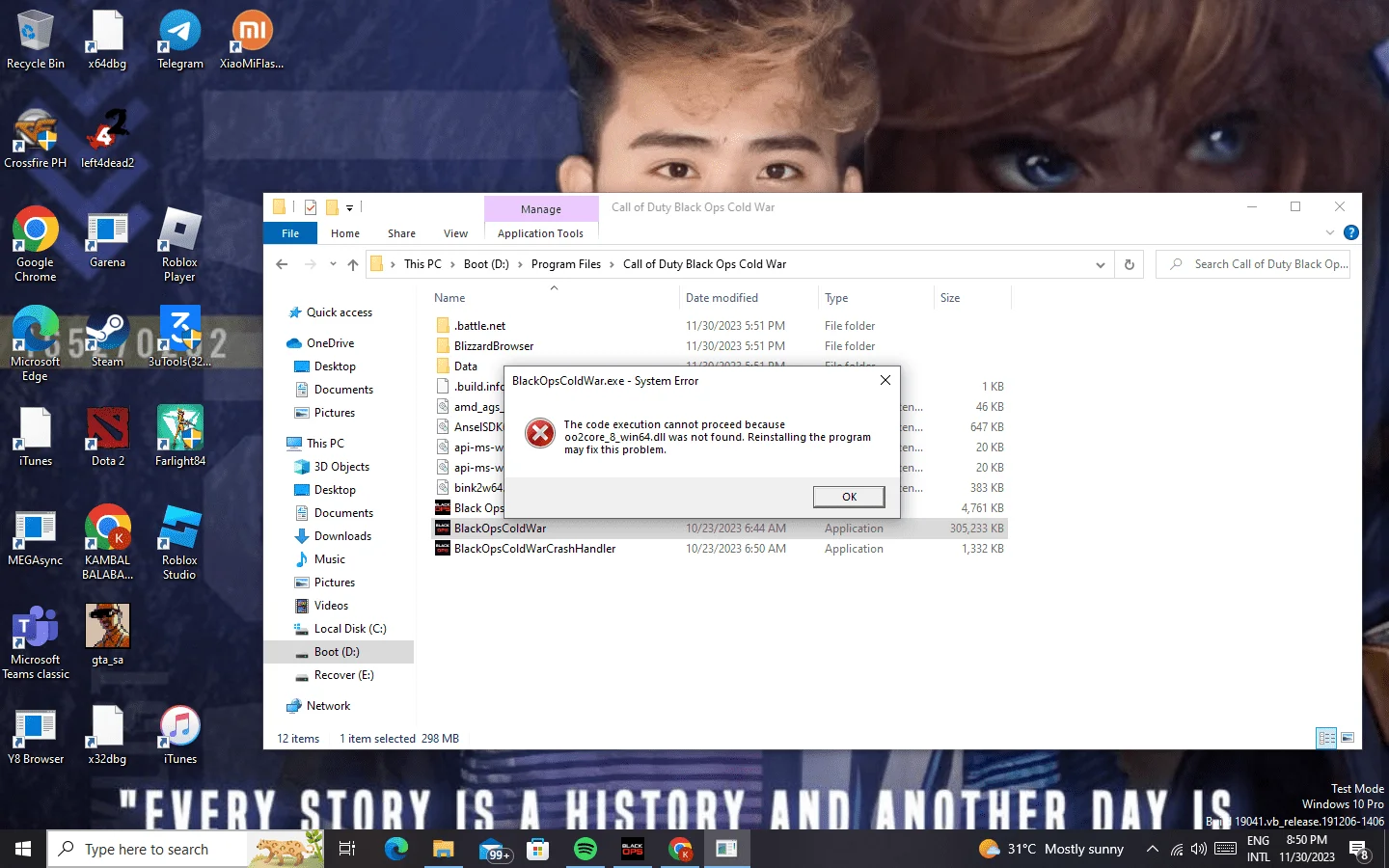This screenshot has width=1389, height=868.
Task: Select the MEGAsync desktop icon
Action: coord(36,536)
